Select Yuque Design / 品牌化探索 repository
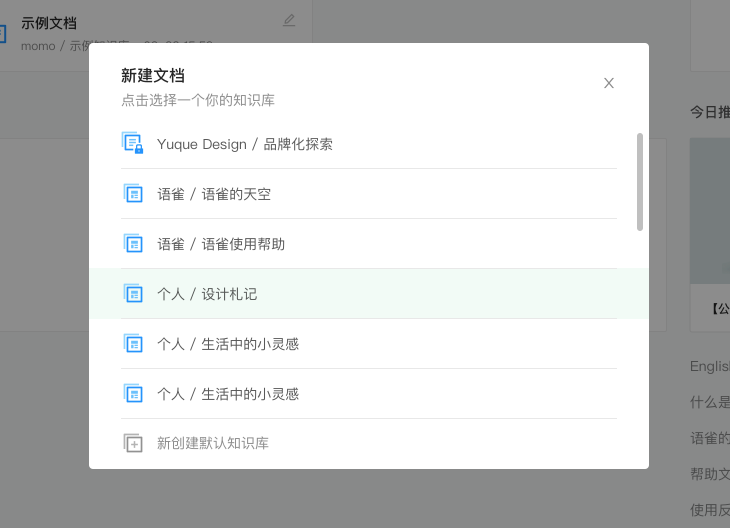This screenshot has height=528, width=730. [369, 144]
